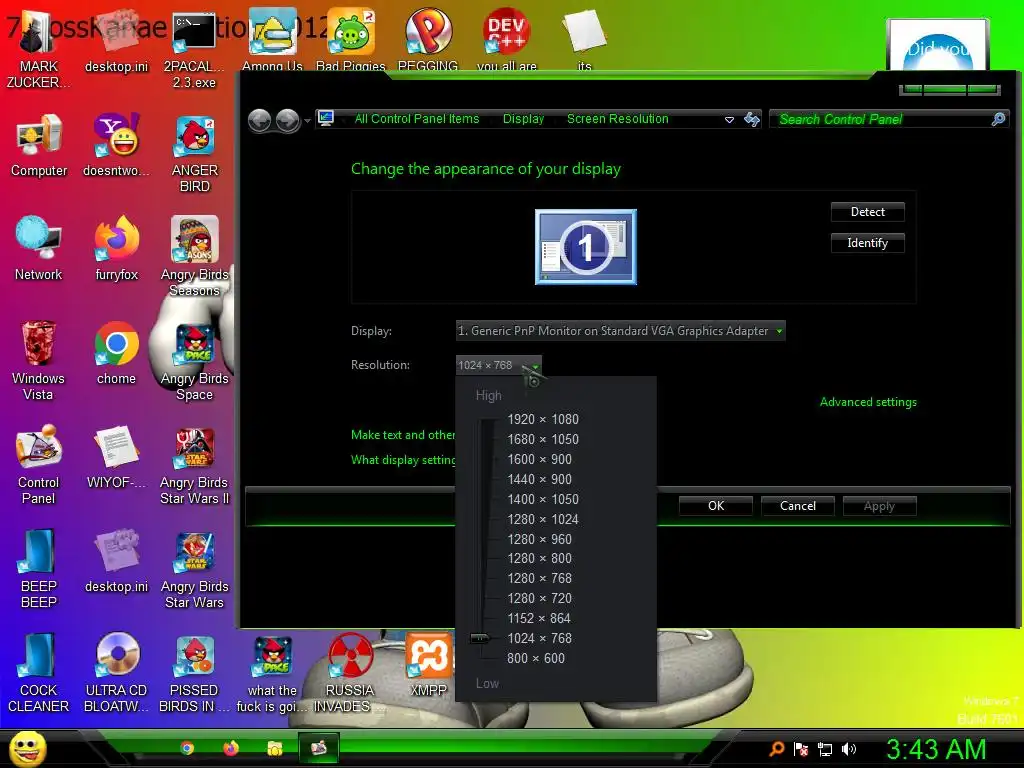1024x768 pixels.
Task: Collapse the Resolution 1024 × 768 dropdown
Action: [498, 365]
